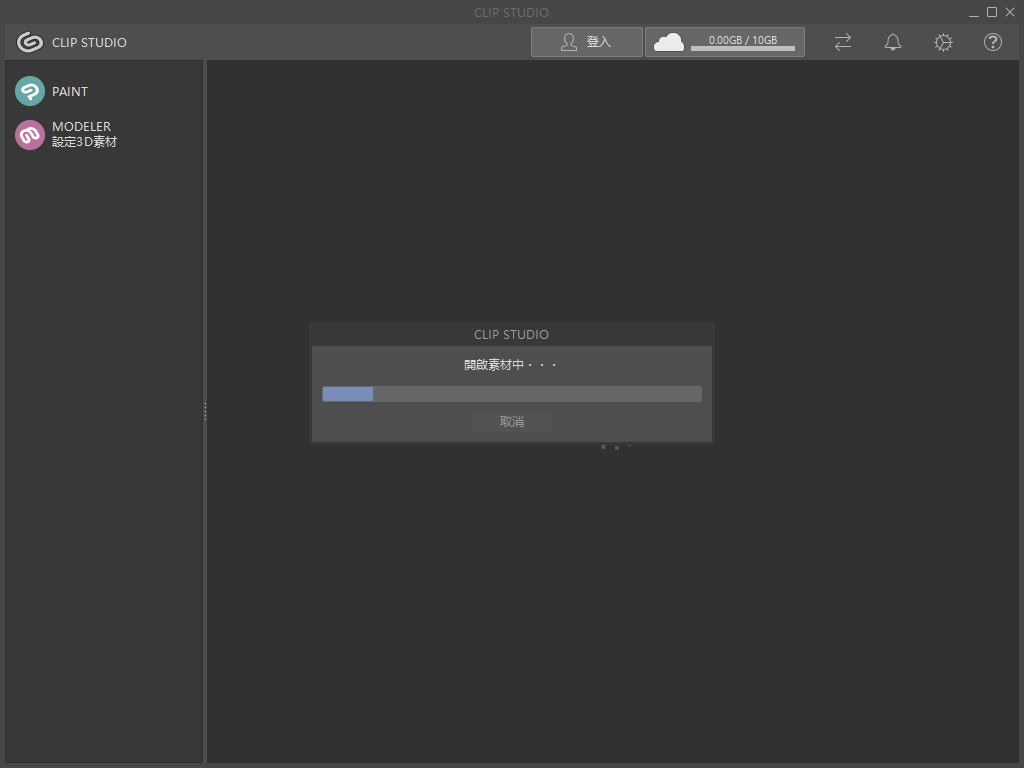This screenshot has width=1024, height=768.
Task: Click the 開啟素材中 status text
Action: 510,365
